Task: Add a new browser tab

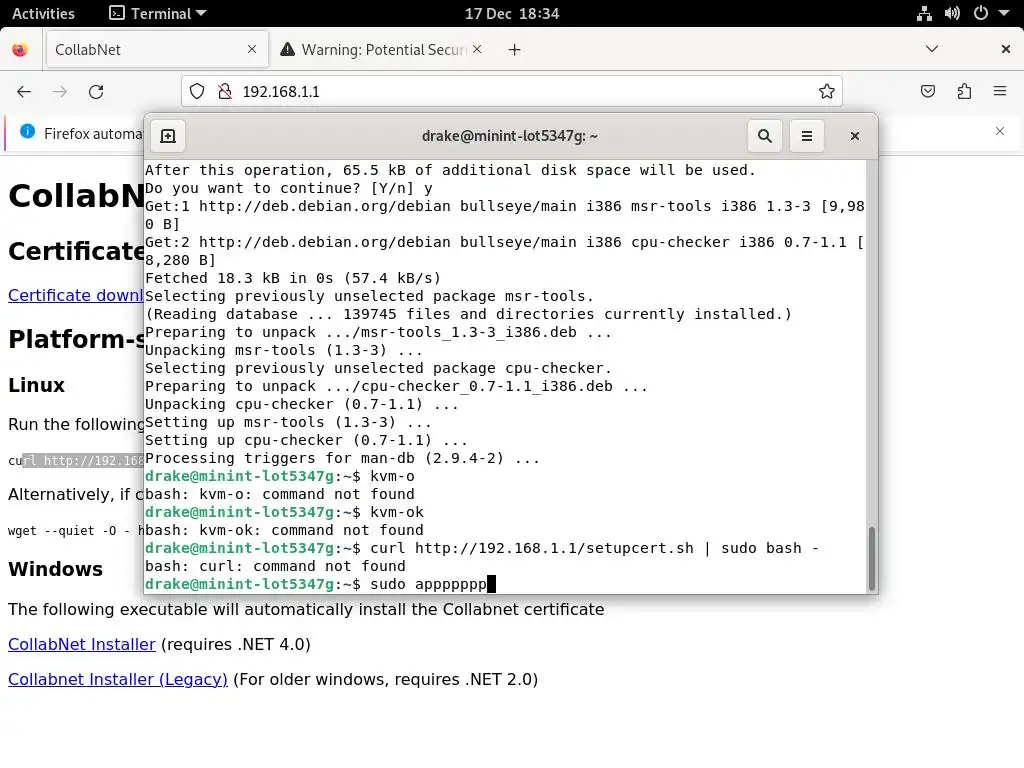Action: (x=515, y=50)
